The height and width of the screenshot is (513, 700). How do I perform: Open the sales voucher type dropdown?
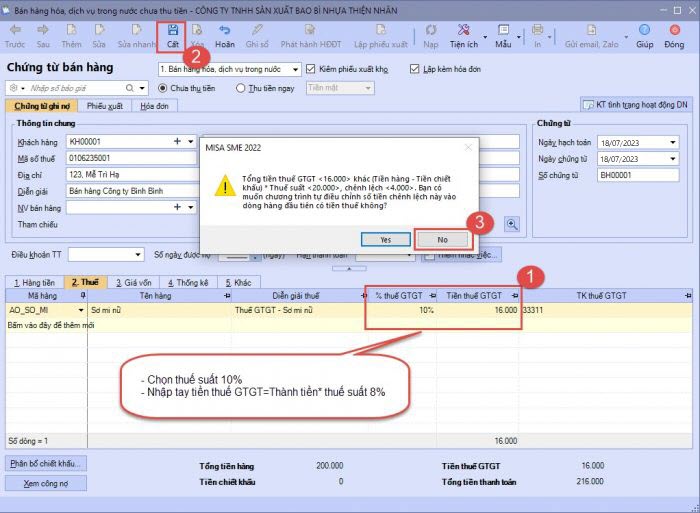tap(294, 69)
